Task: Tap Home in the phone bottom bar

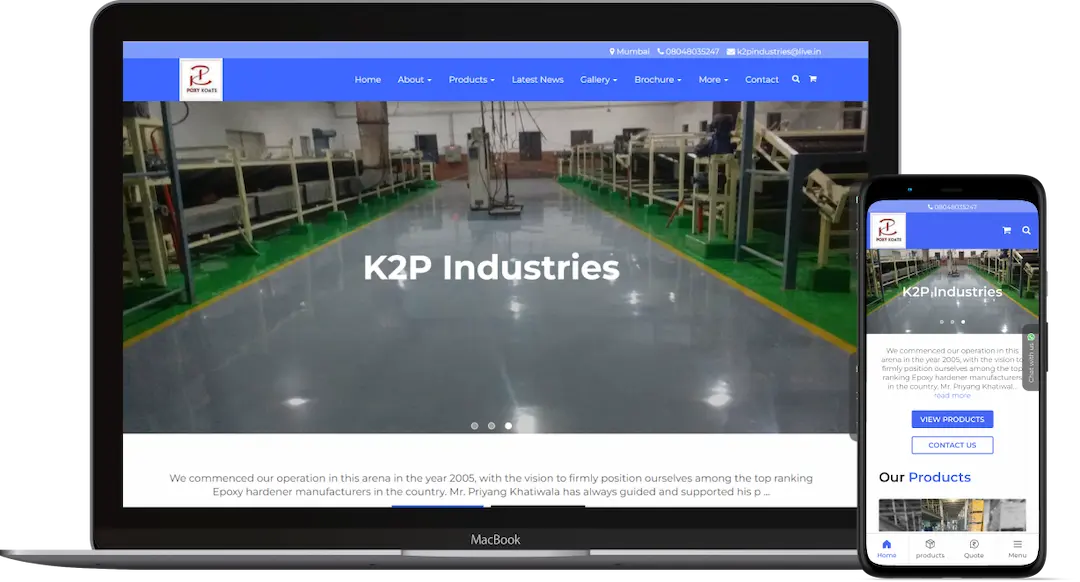Action: pyautogui.click(x=886, y=549)
